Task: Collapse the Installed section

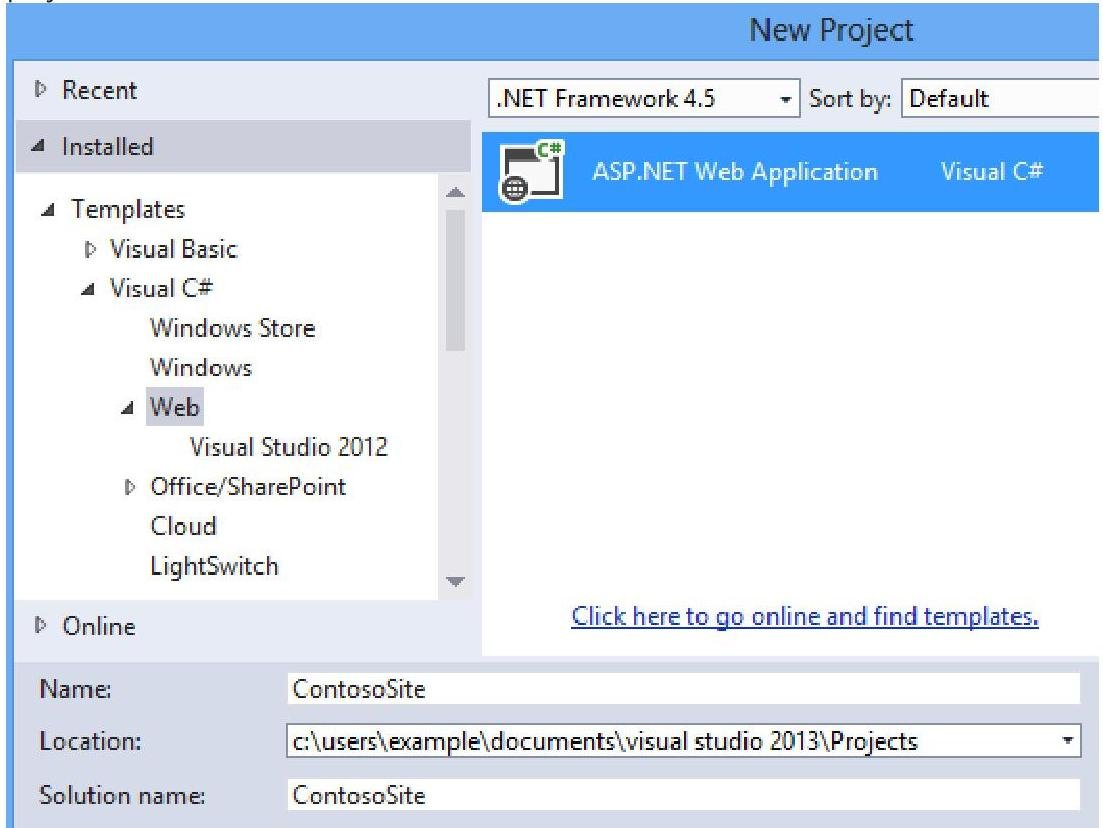Action: click(41, 147)
